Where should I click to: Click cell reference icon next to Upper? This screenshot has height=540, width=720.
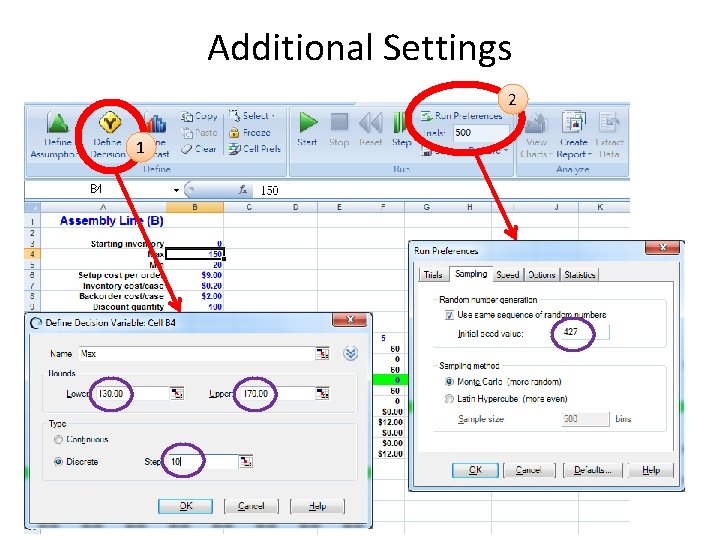[x=322, y=394]
